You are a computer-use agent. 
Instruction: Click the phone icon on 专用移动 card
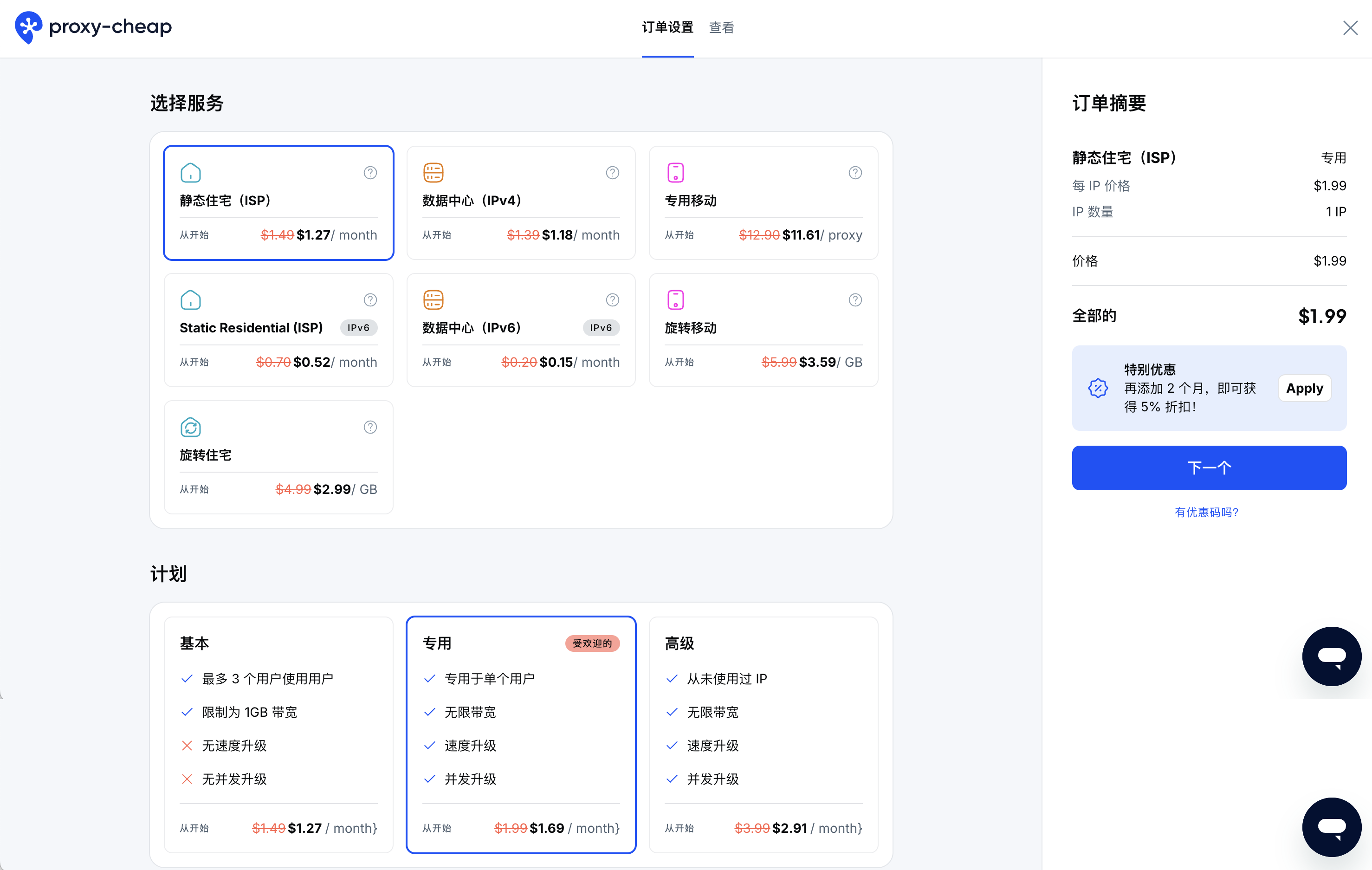[x=676, y=172]
